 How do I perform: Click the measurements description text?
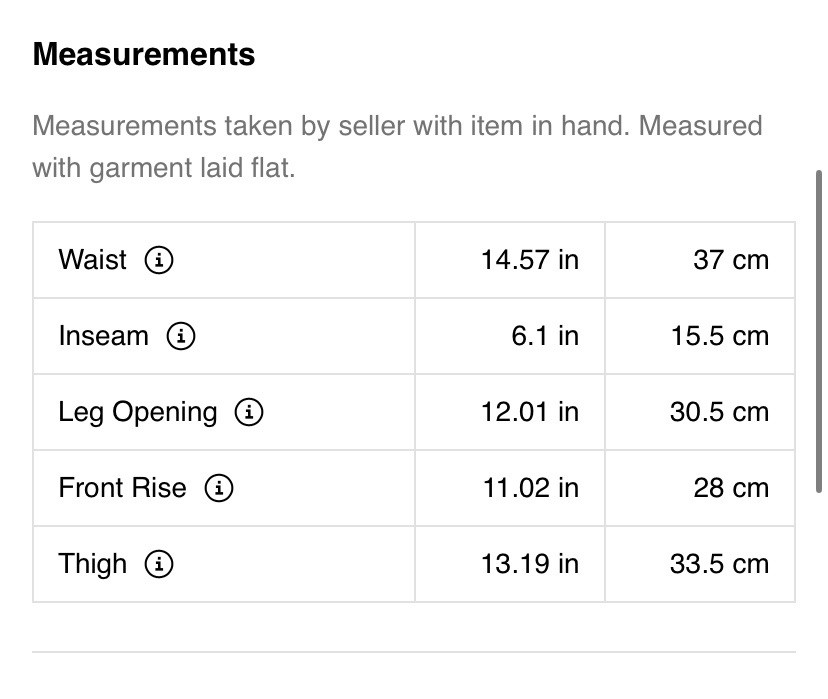coord(397,147)
